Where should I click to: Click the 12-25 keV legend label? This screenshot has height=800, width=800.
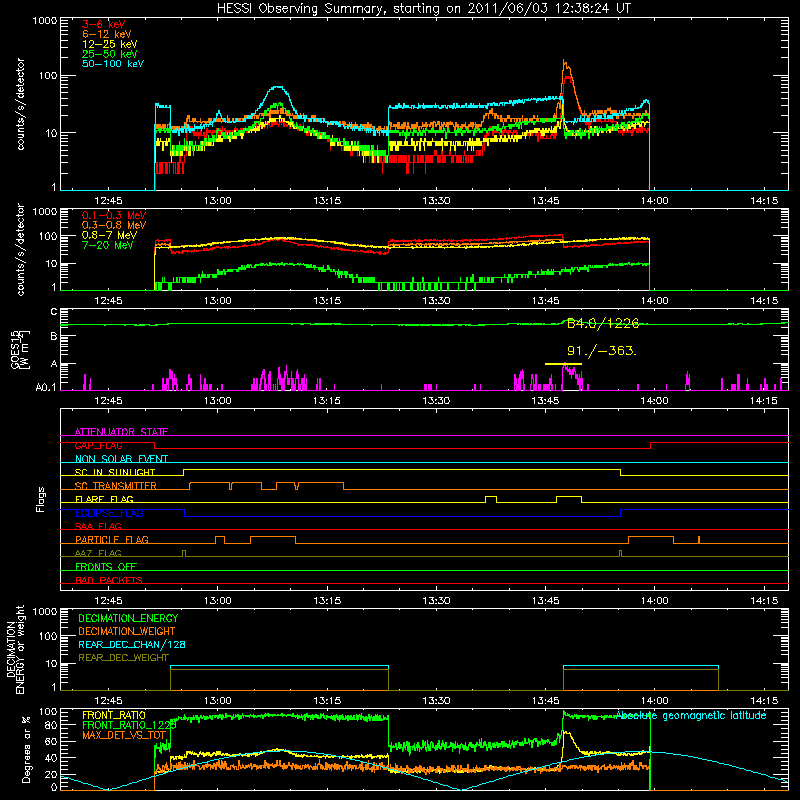[109, 44]
